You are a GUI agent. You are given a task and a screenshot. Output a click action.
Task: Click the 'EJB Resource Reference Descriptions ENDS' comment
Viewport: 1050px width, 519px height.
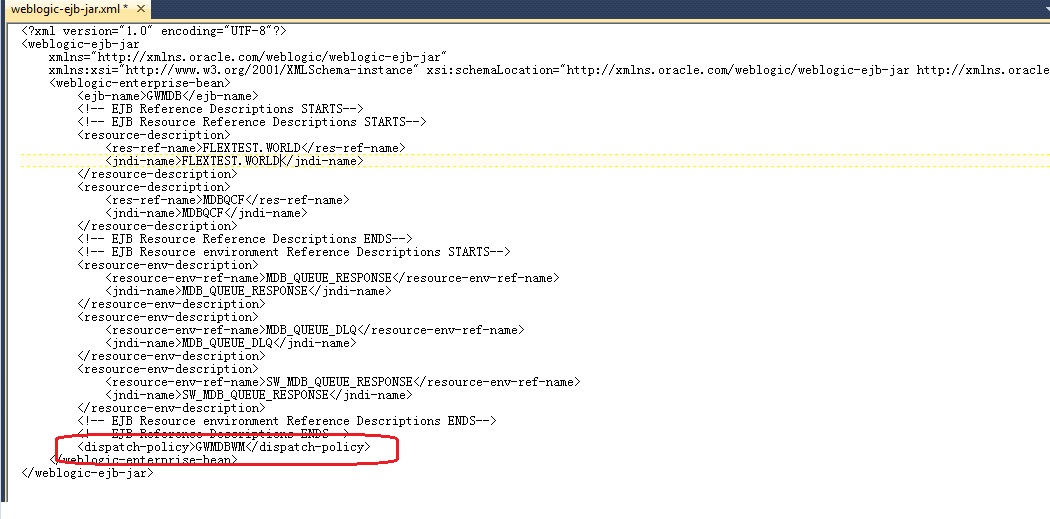coord(244,239)
